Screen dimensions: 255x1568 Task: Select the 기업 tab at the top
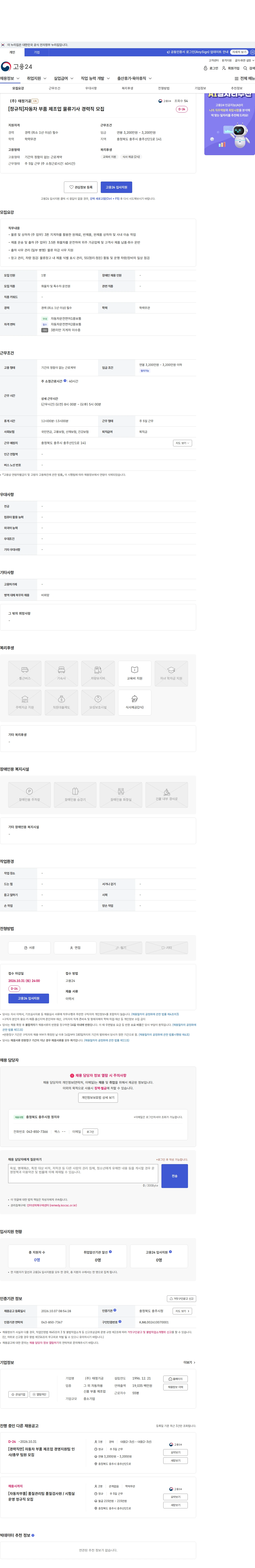click(37, 52)
